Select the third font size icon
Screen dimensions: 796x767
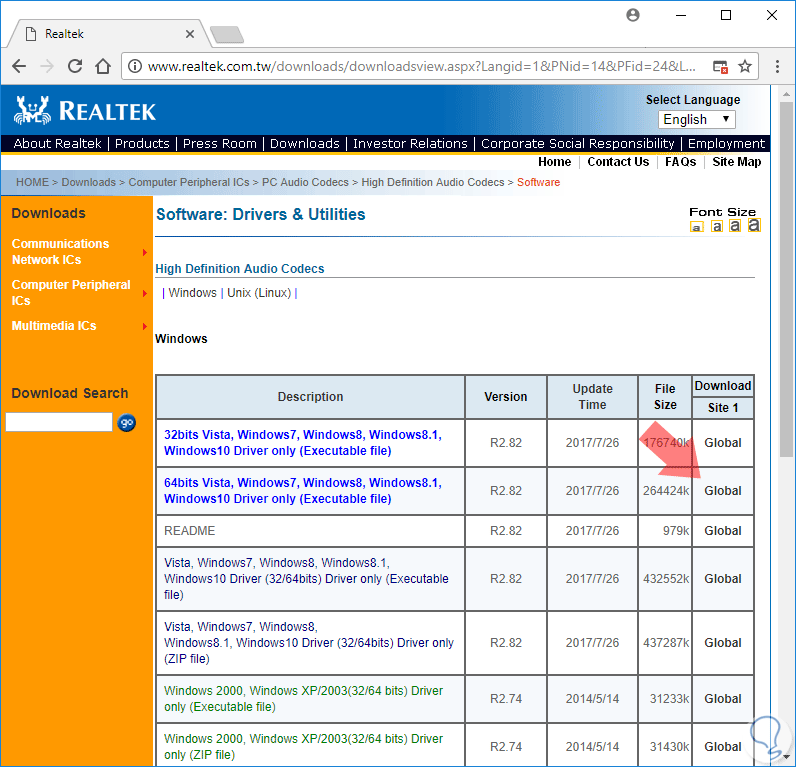(735, 225)
